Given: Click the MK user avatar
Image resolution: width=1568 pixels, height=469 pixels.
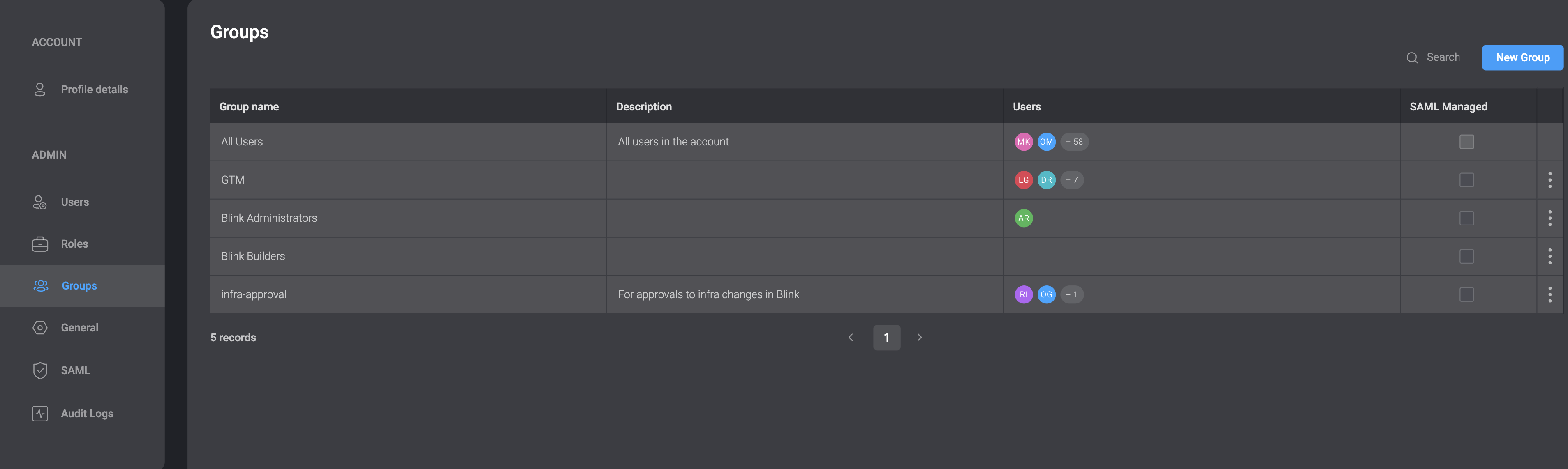Looking at the screenshot, I should [x=1023, y=142].
